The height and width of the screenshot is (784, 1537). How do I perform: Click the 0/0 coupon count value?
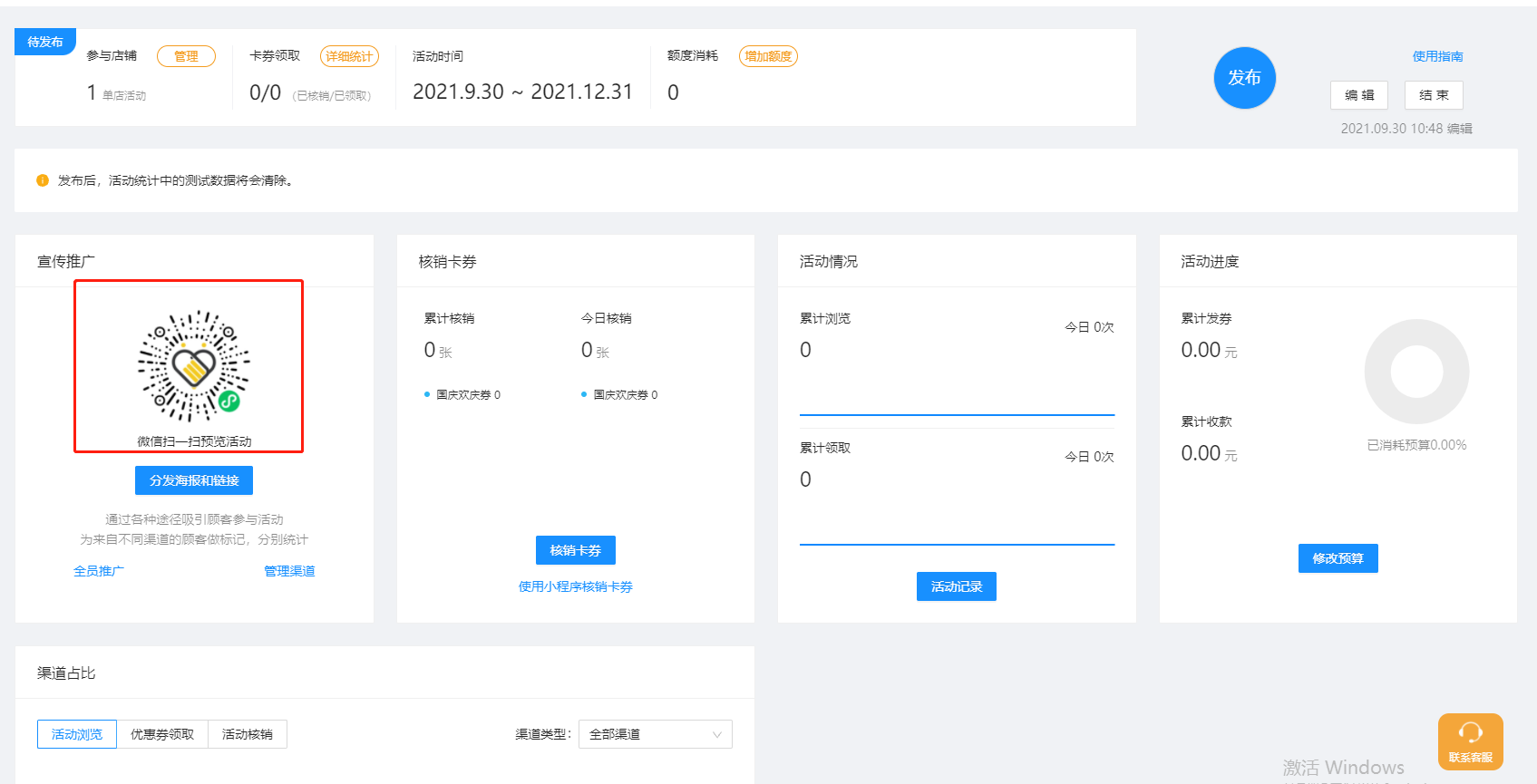click(x=266, y=92)
